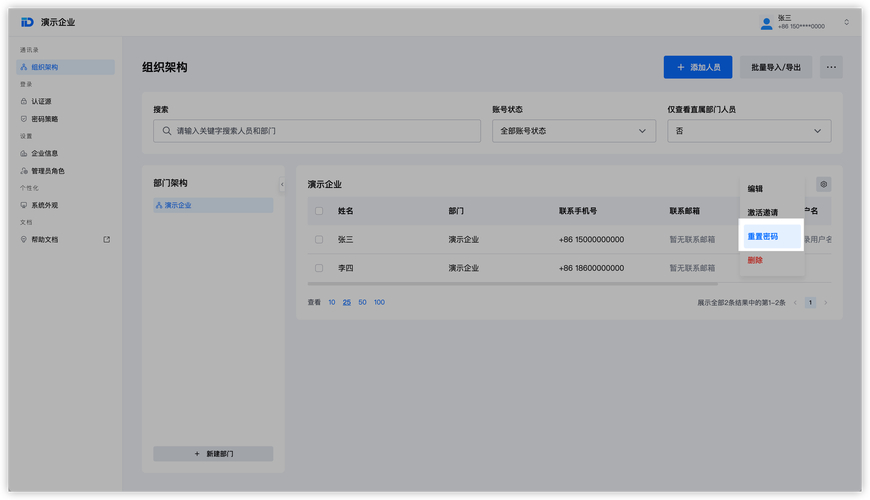Check the row checkbox for 张三
The image size is (870, 500).
319,240
